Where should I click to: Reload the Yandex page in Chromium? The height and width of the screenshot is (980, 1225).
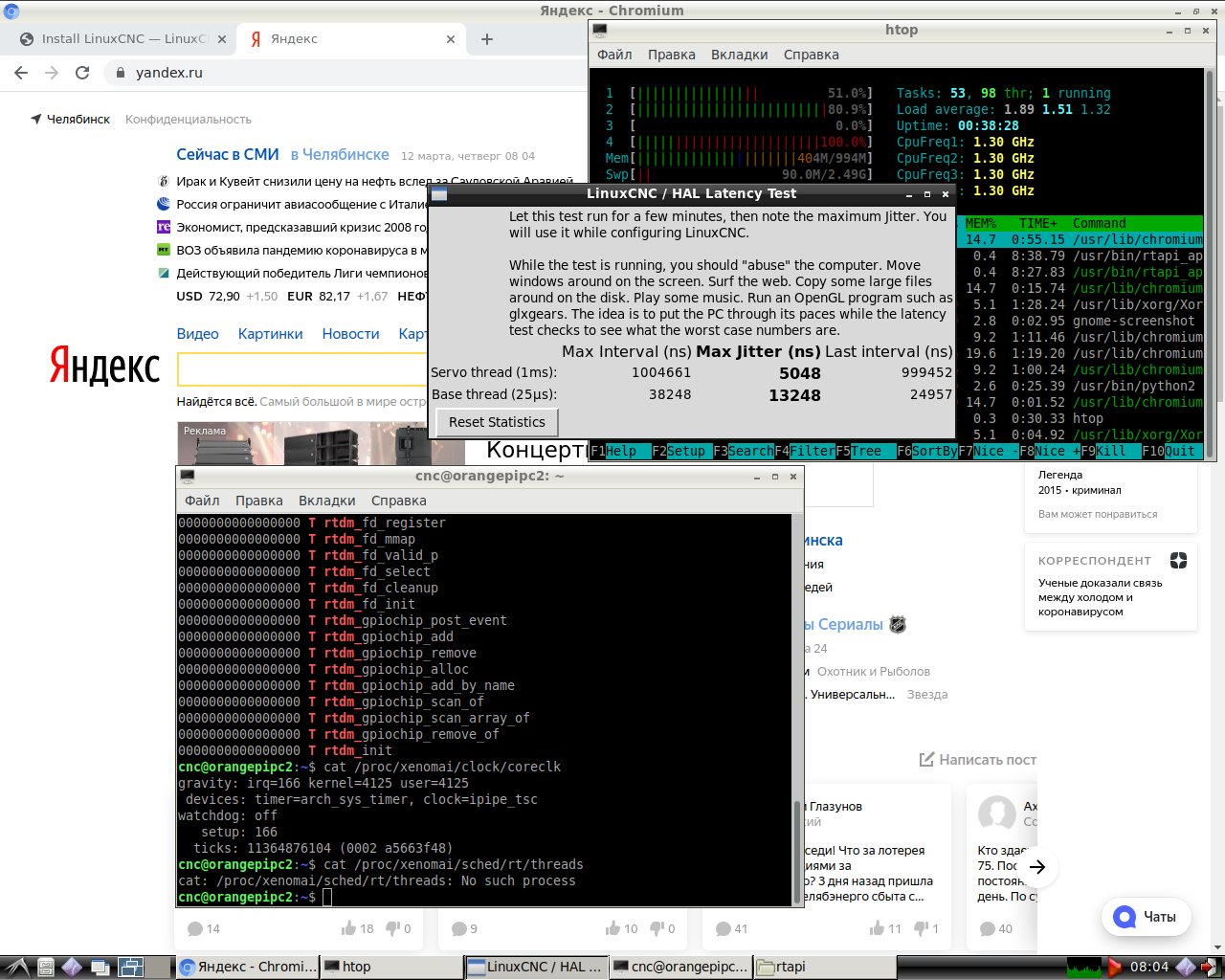82,73
